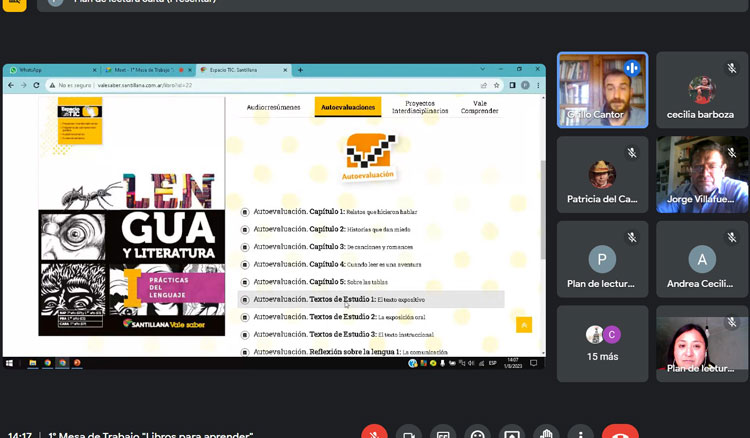This screenshot has height=438, width=750.
Task: Click the share page icon in address bar
Action: tap(484, 85)
